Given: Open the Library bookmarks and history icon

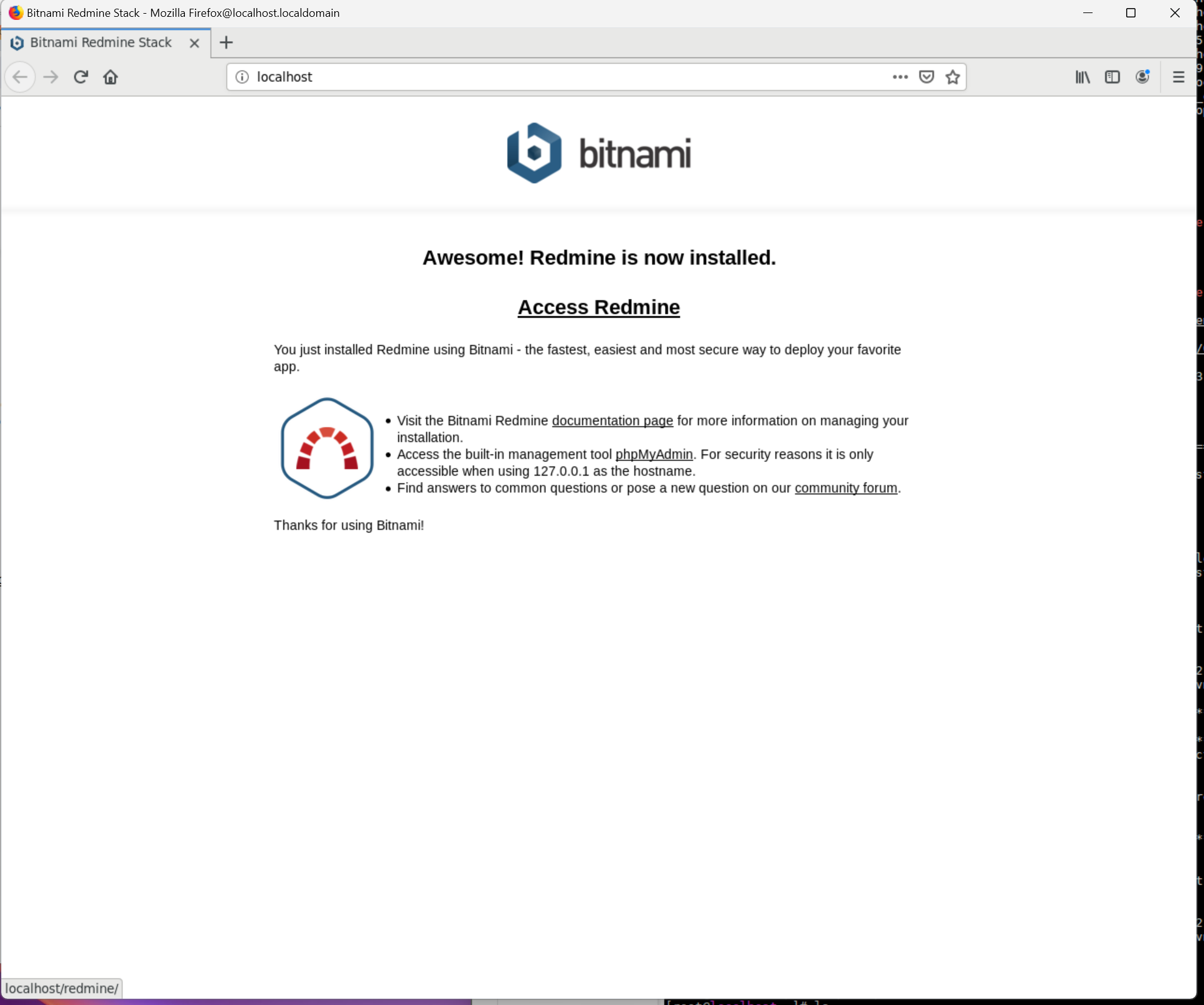Looking at the screenshot, I should [x=1083, y=77].
